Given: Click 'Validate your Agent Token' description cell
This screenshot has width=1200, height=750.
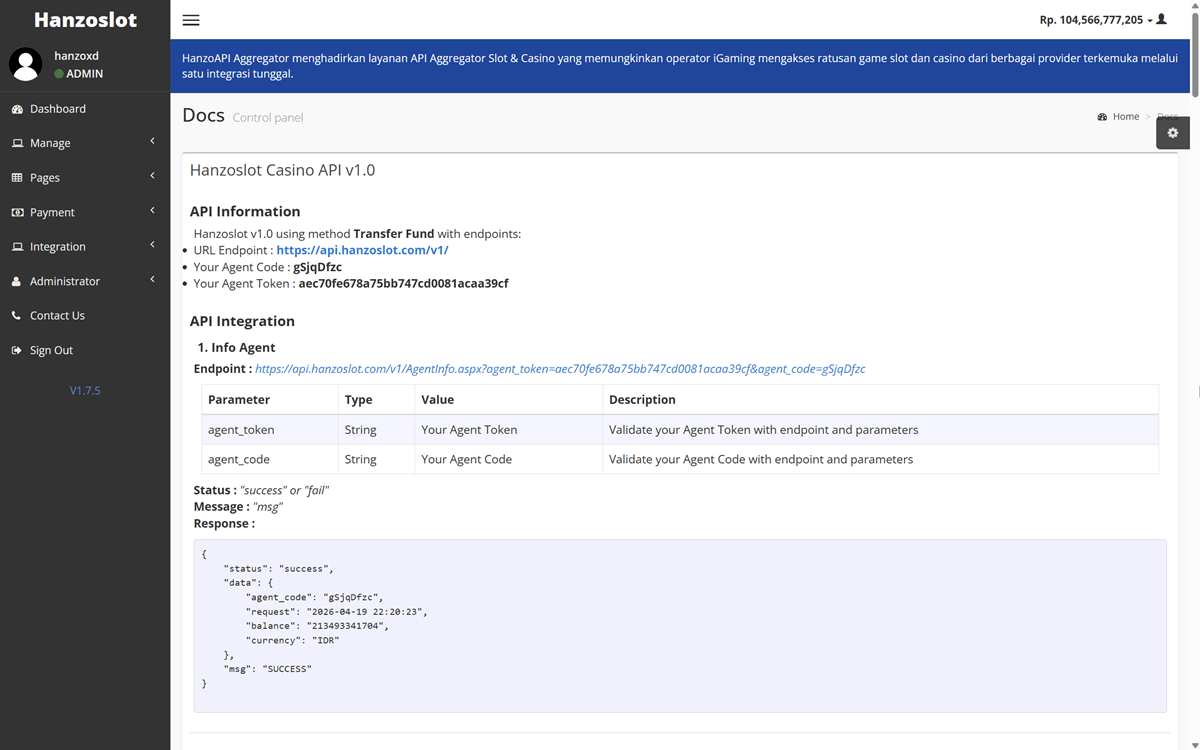Looking at the screenshot, I should click(x=880, y=430).
